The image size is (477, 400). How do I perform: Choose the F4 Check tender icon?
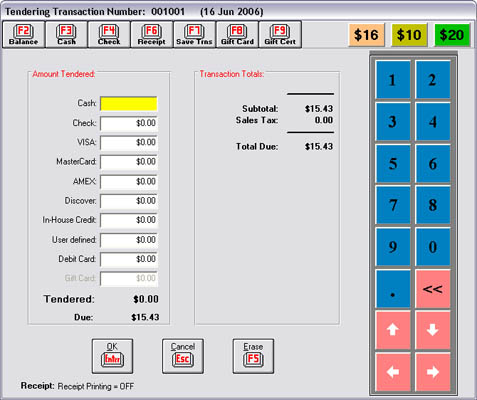click(109, 35)
